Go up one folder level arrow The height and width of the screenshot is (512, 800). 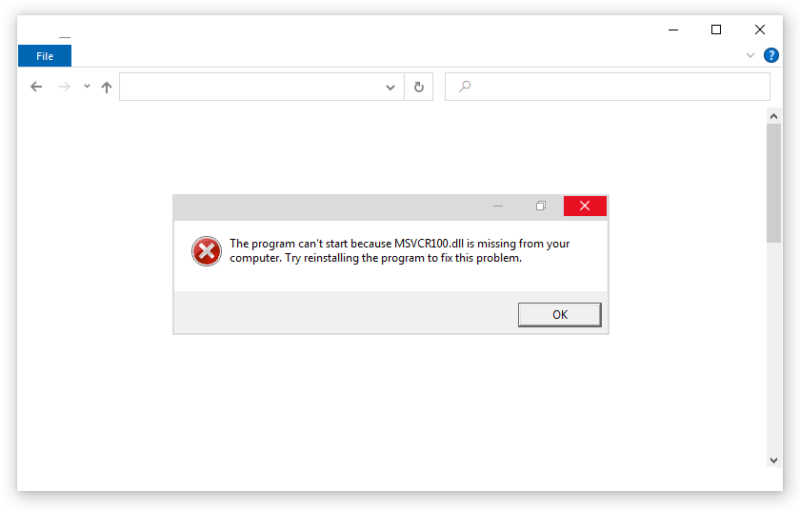point(106,87)
